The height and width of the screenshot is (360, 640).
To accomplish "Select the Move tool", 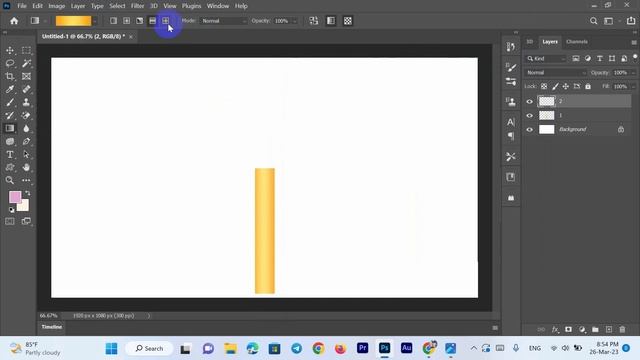I will pos(10,50).
